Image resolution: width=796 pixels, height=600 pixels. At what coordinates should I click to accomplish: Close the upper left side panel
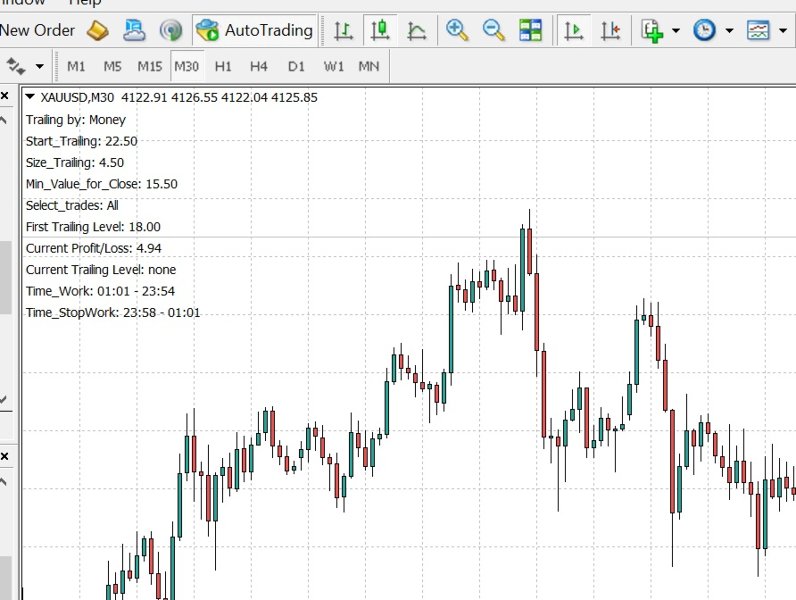tap(5, 95)
